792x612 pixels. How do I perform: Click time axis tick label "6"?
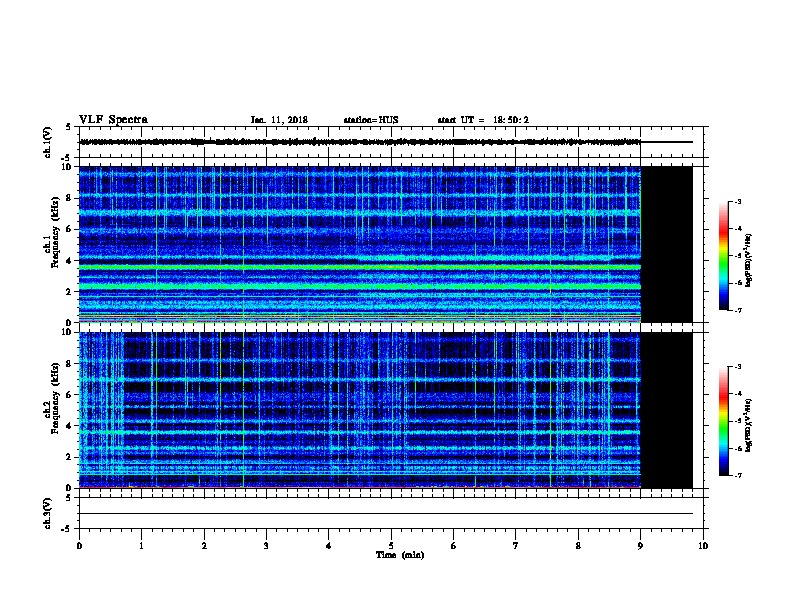[454, 546]
